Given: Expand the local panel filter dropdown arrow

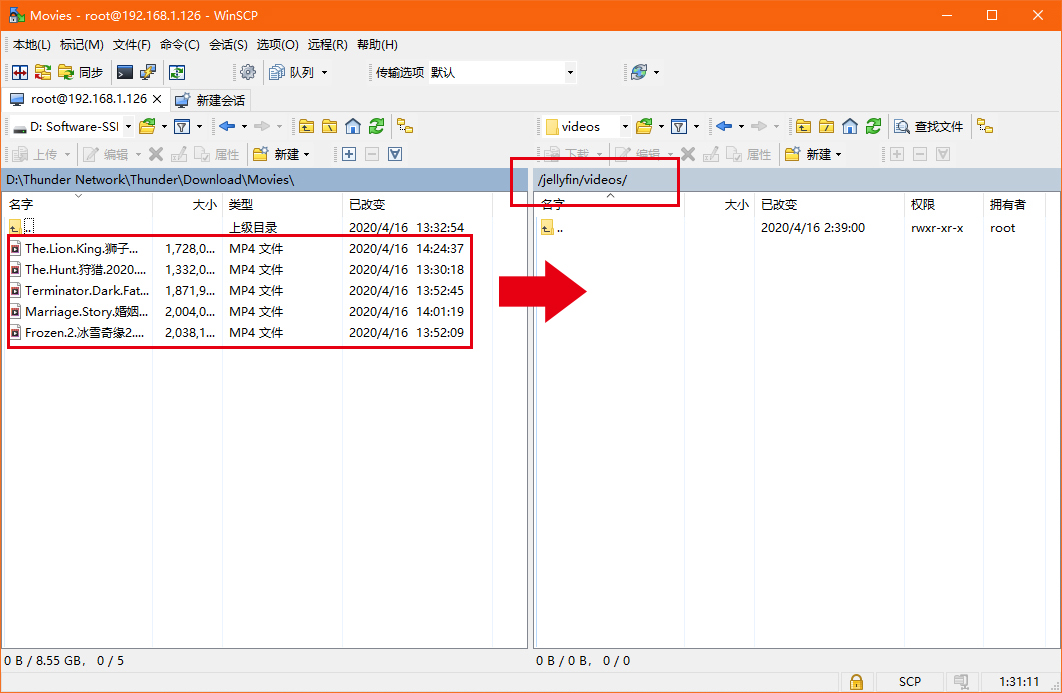Looking at the screenshot, I should pyautogui.click(x=199, y=127).
